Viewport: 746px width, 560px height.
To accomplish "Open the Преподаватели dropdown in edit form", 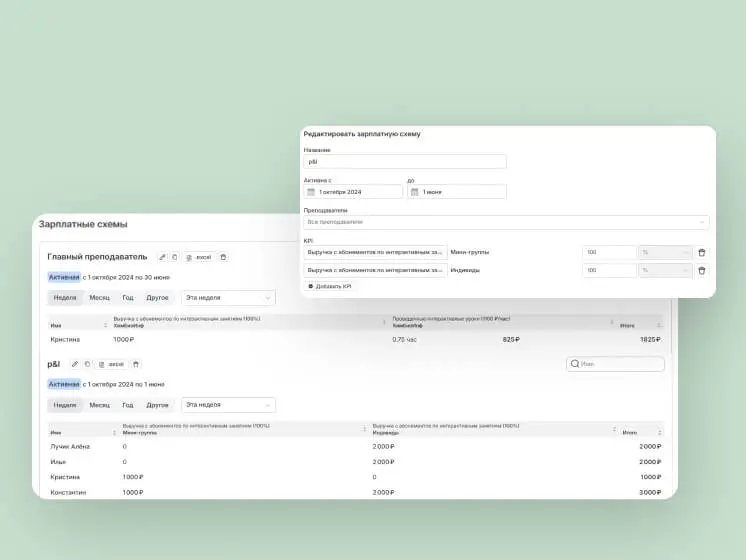I will click(506, 222).
